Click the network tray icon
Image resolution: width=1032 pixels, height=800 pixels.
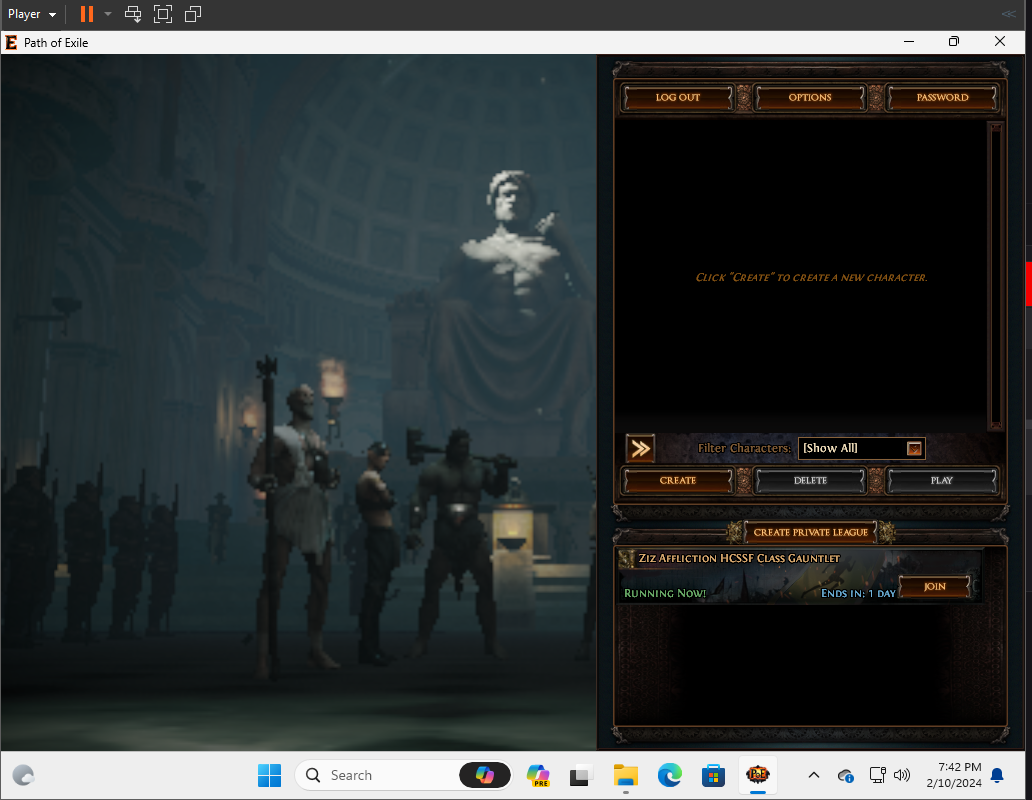tap(877, 775)
